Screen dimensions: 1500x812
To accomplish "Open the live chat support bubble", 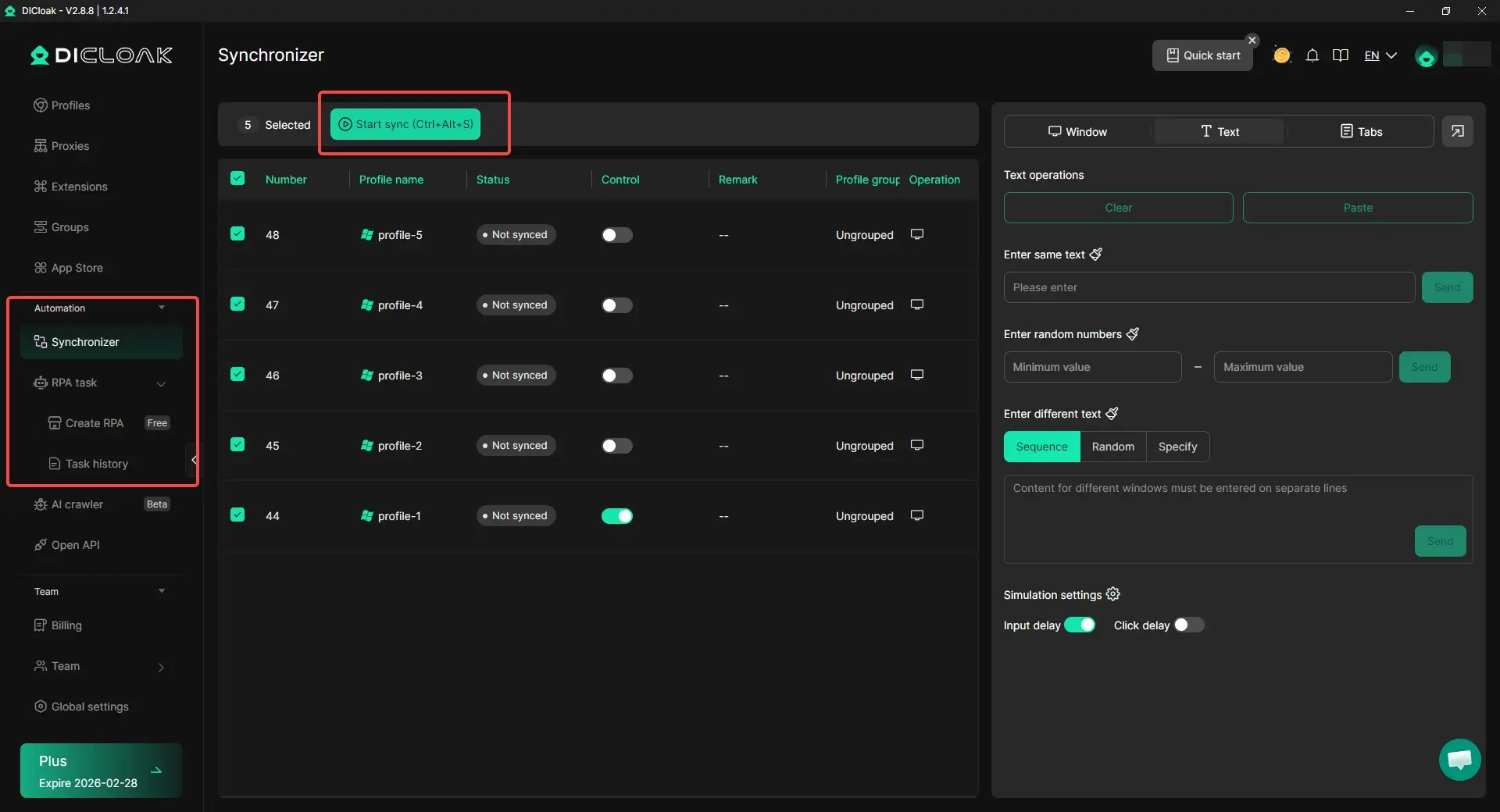I will [1459, 759].
